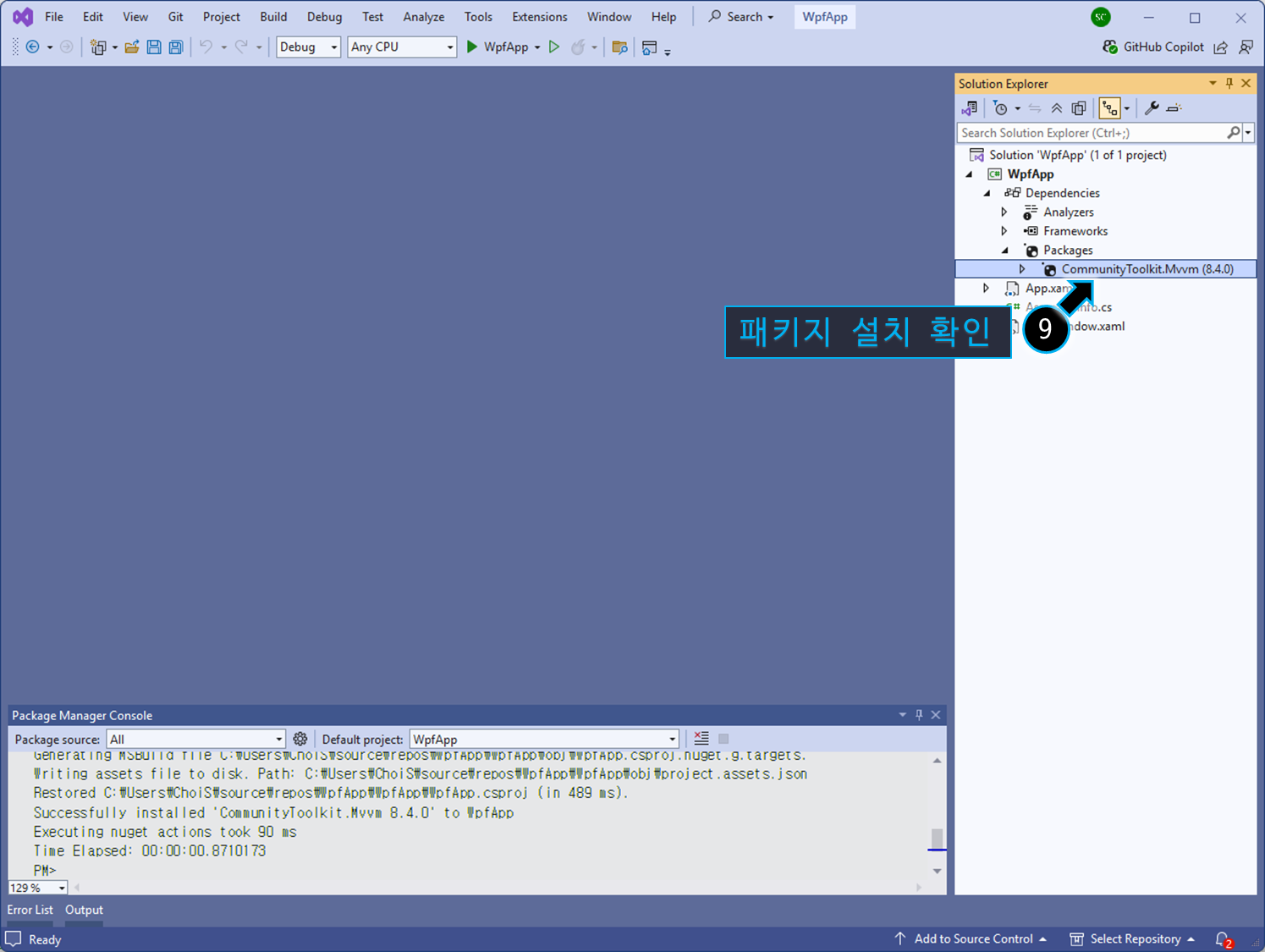Click the window layout toolbar icon
1265x952 pixels.
pyautogui.click(x=649, y=47)
